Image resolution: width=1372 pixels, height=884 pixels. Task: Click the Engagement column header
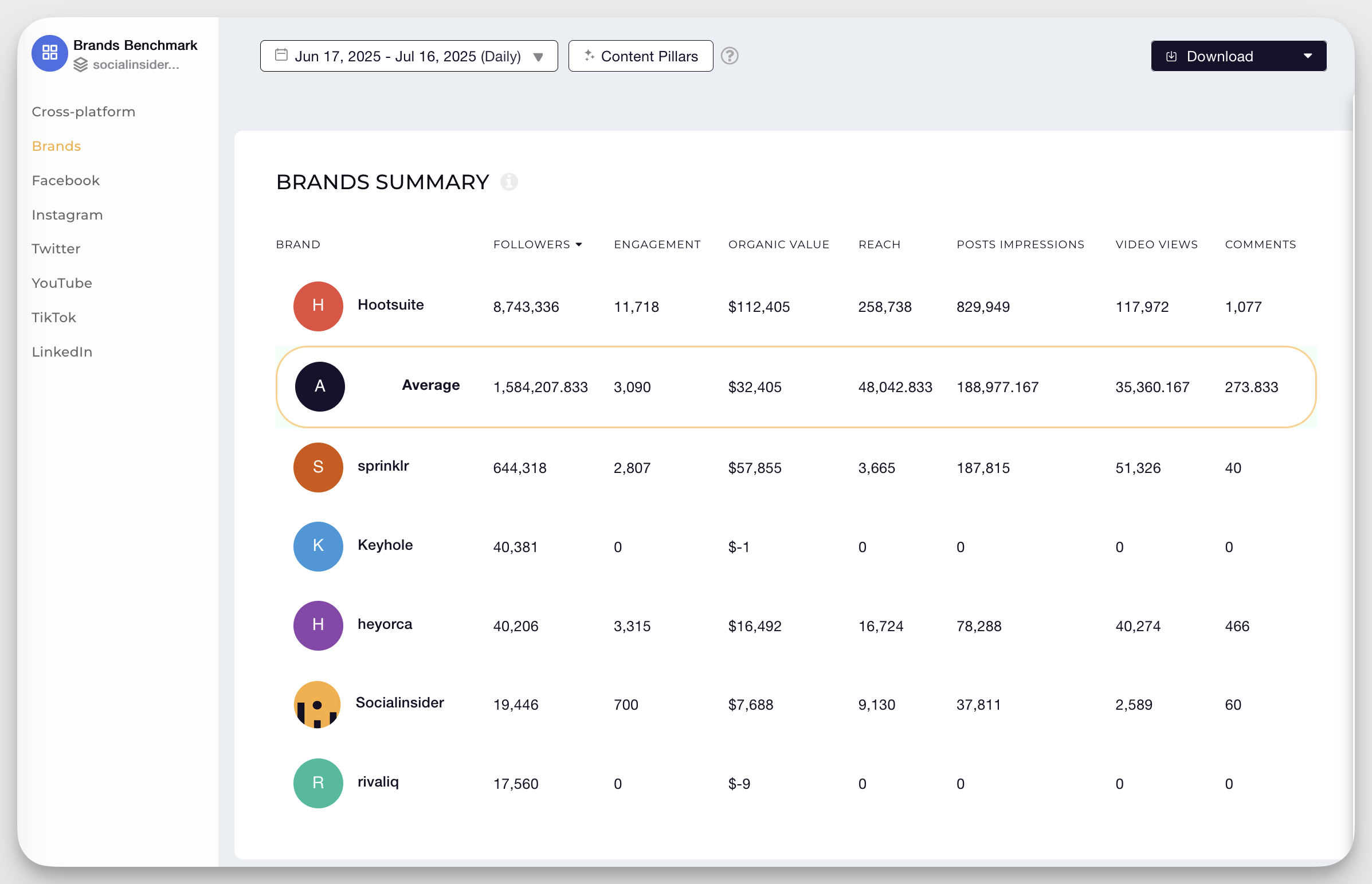[x=656, y=245]
